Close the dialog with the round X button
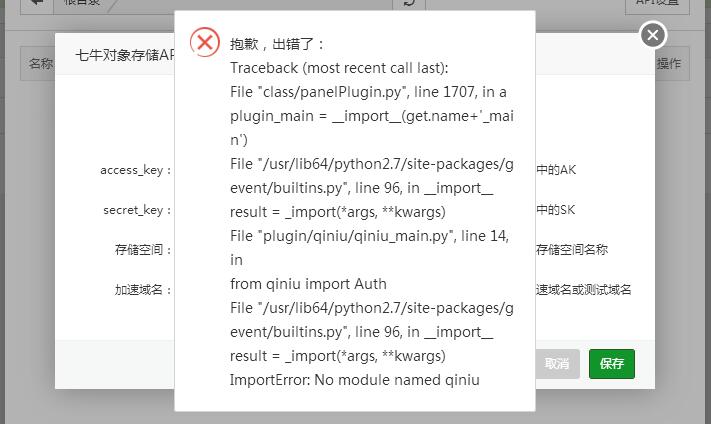This screenshot has width=711, height=424. tap(652, 35)
